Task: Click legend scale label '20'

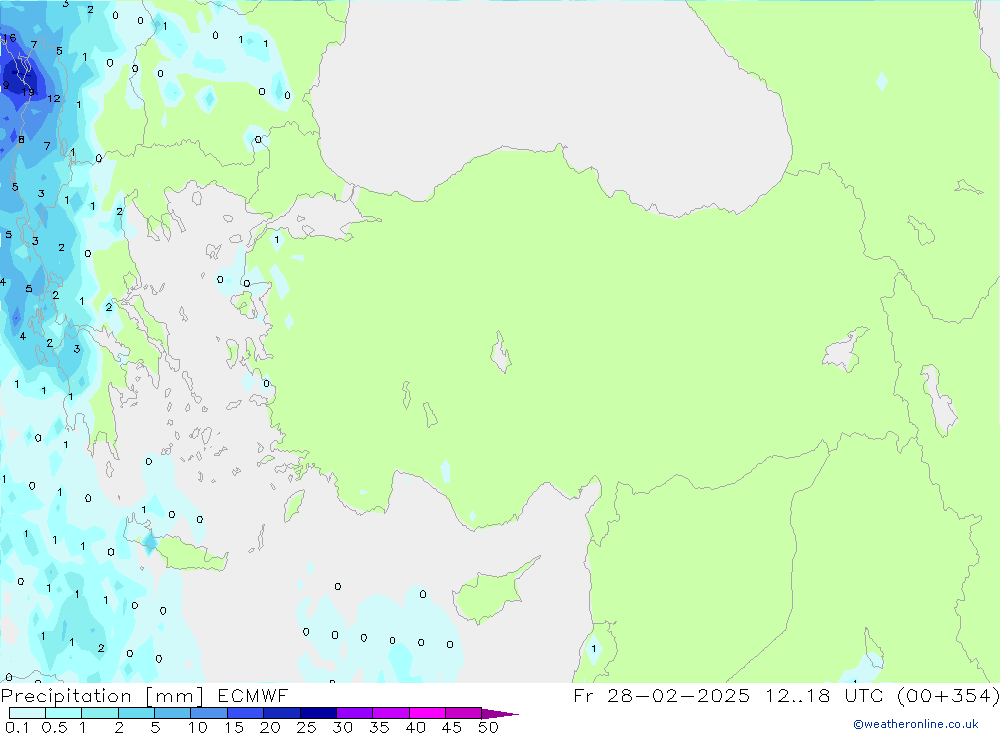Action: [270, 727]
